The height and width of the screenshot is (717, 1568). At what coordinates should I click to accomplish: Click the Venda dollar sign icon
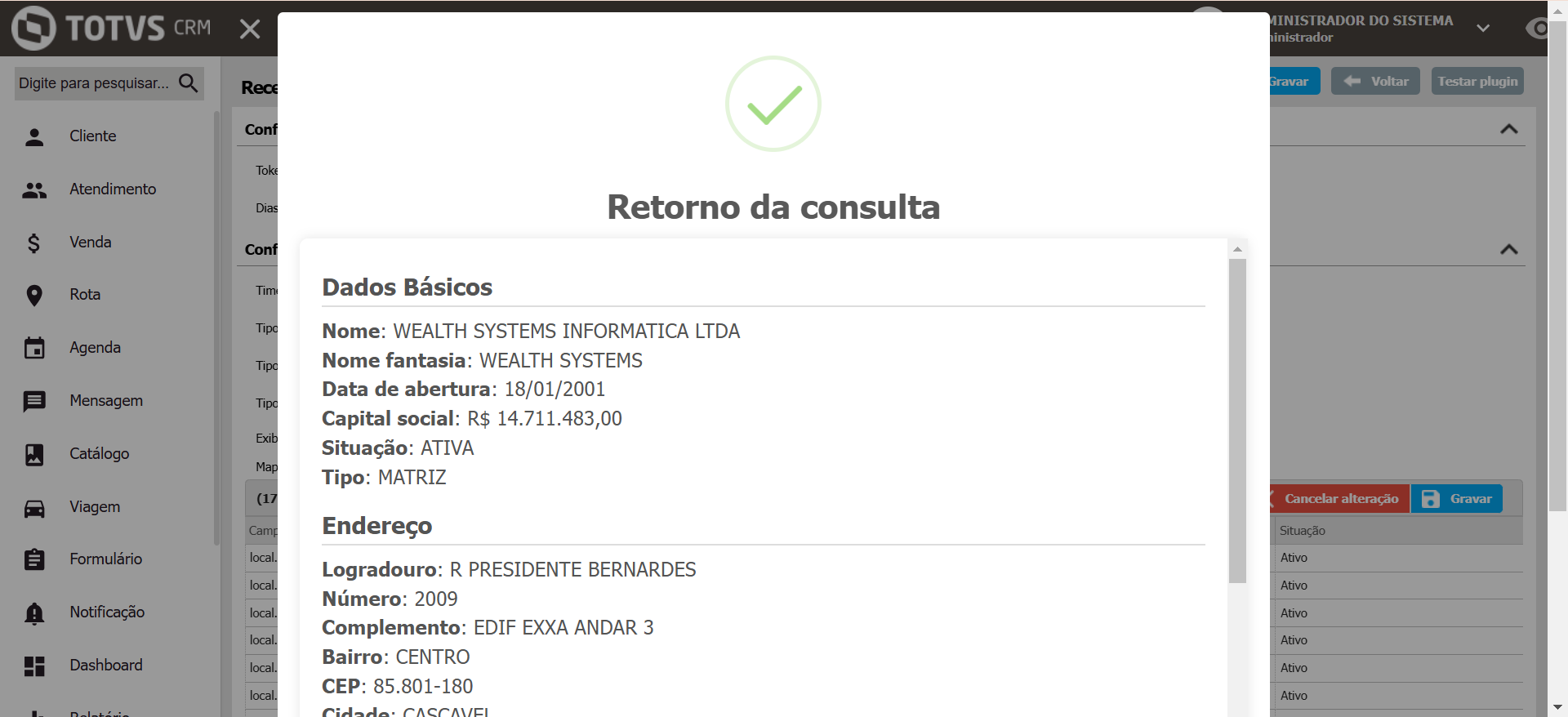coord(34,243)
